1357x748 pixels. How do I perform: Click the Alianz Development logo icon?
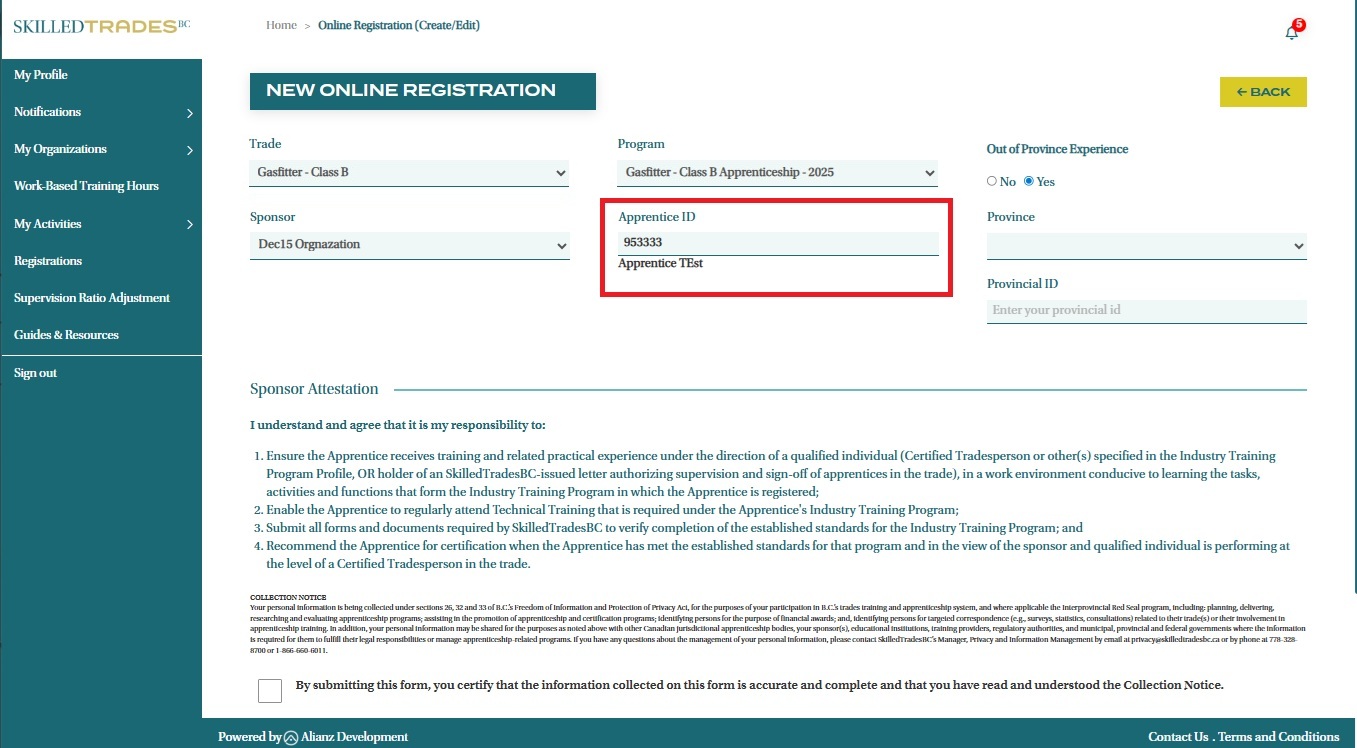pyautogui.click(x=291, y=737)
